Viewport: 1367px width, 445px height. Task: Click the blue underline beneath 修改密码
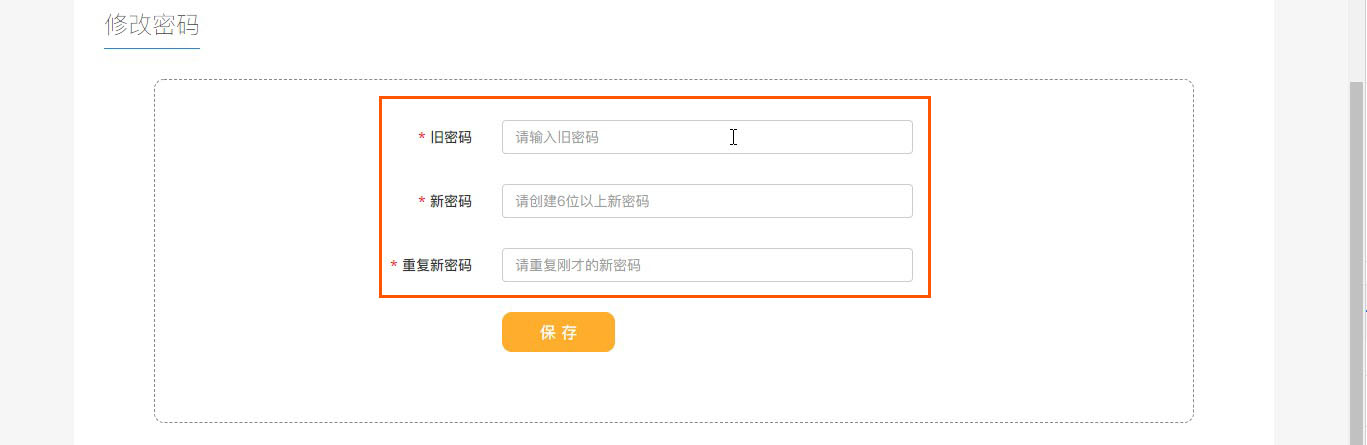[x=152, y=48]
